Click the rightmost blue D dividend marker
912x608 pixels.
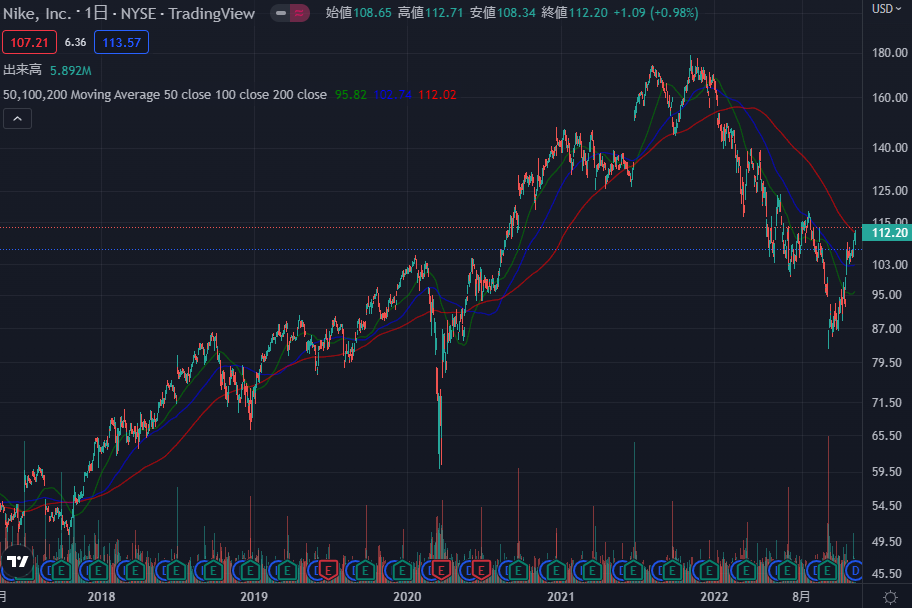point(854,571)
